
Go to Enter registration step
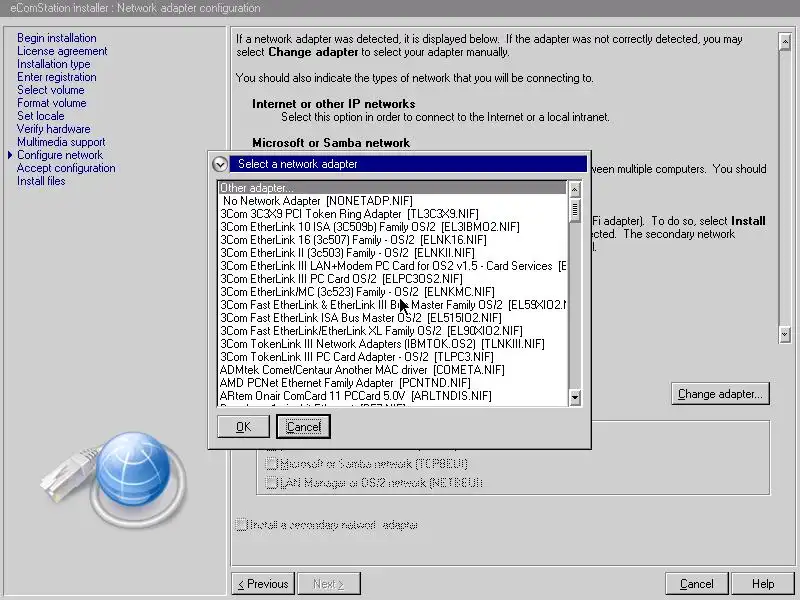(x=57, y=77)
